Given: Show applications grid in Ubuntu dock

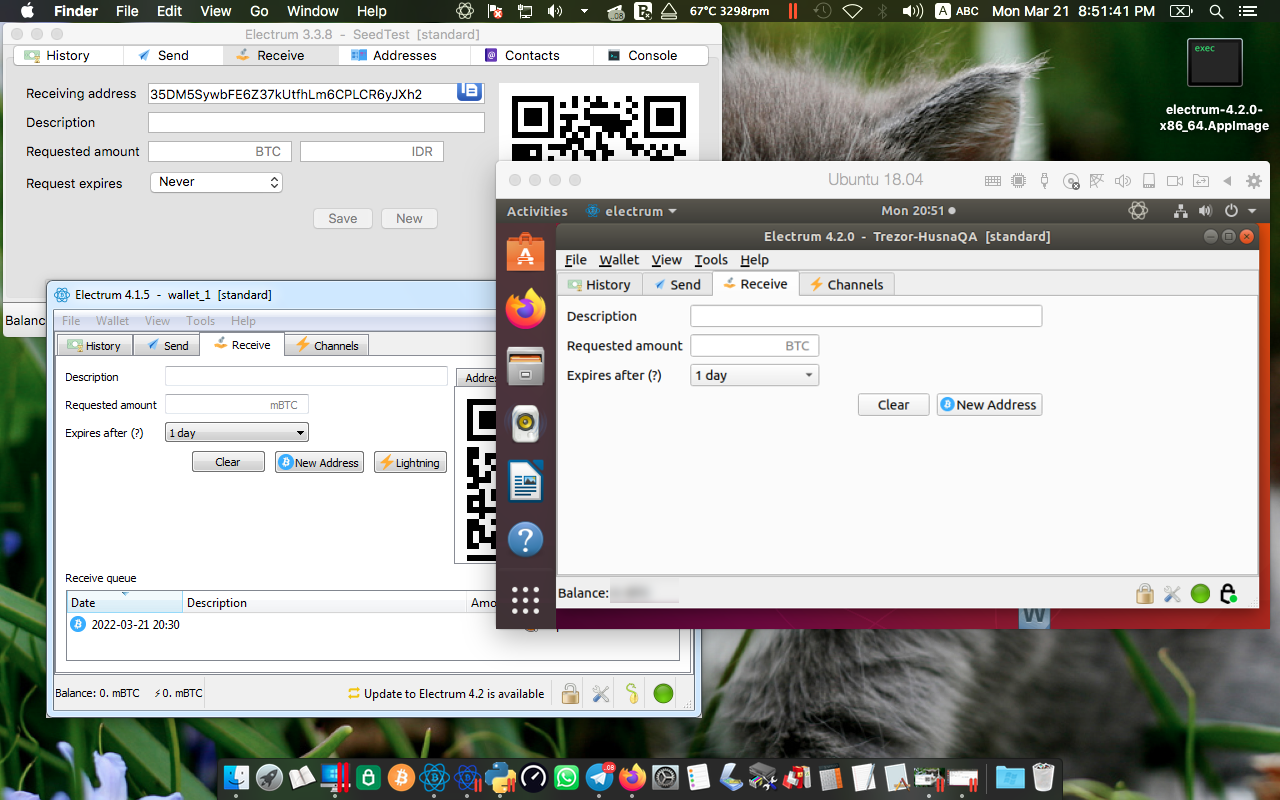Looking at the screenshot, I should coord(525,600).
